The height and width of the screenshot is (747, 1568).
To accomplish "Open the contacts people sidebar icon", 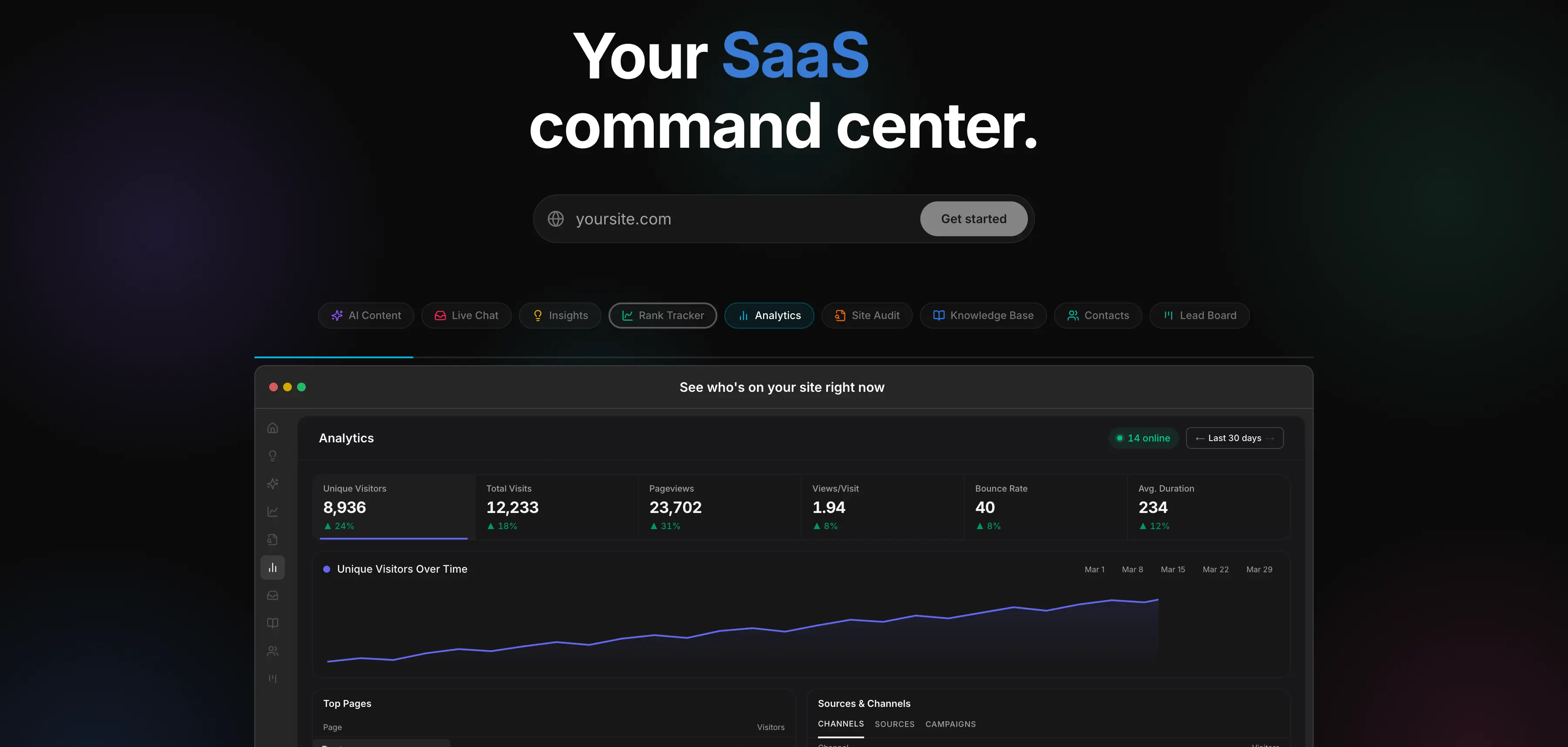I will click(273, 651).
